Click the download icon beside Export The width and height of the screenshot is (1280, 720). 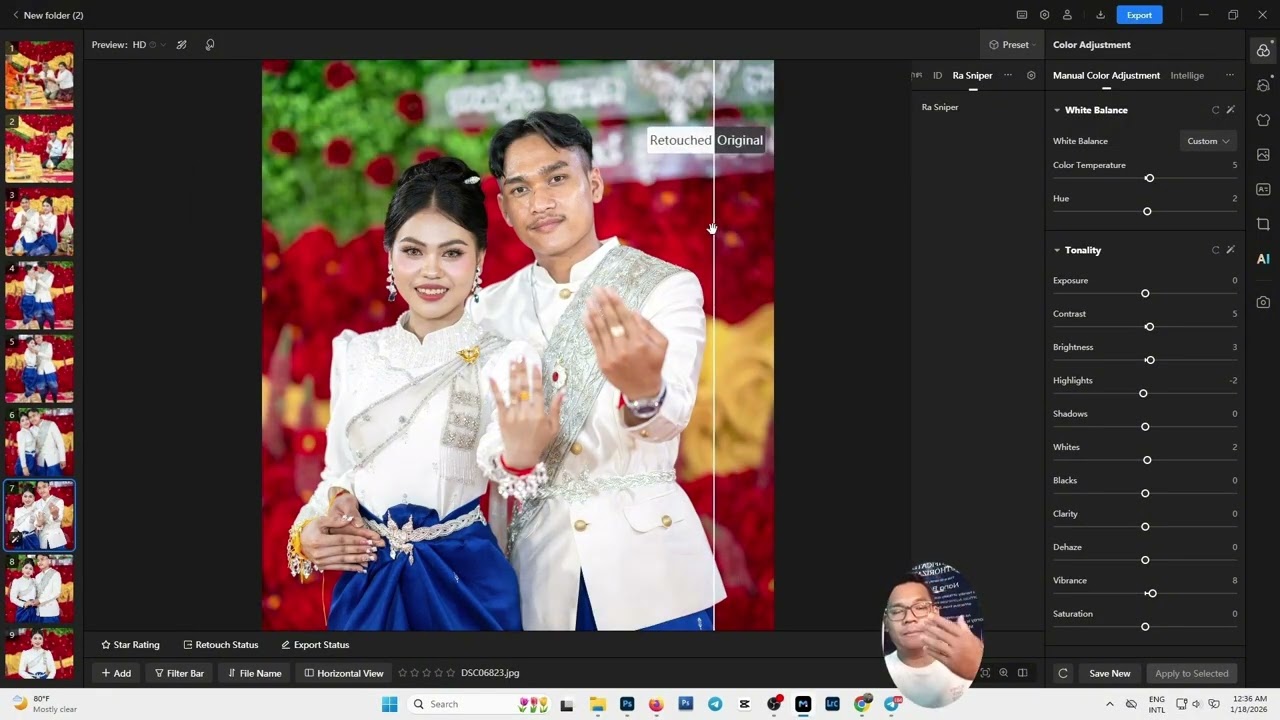(1100, 15)
